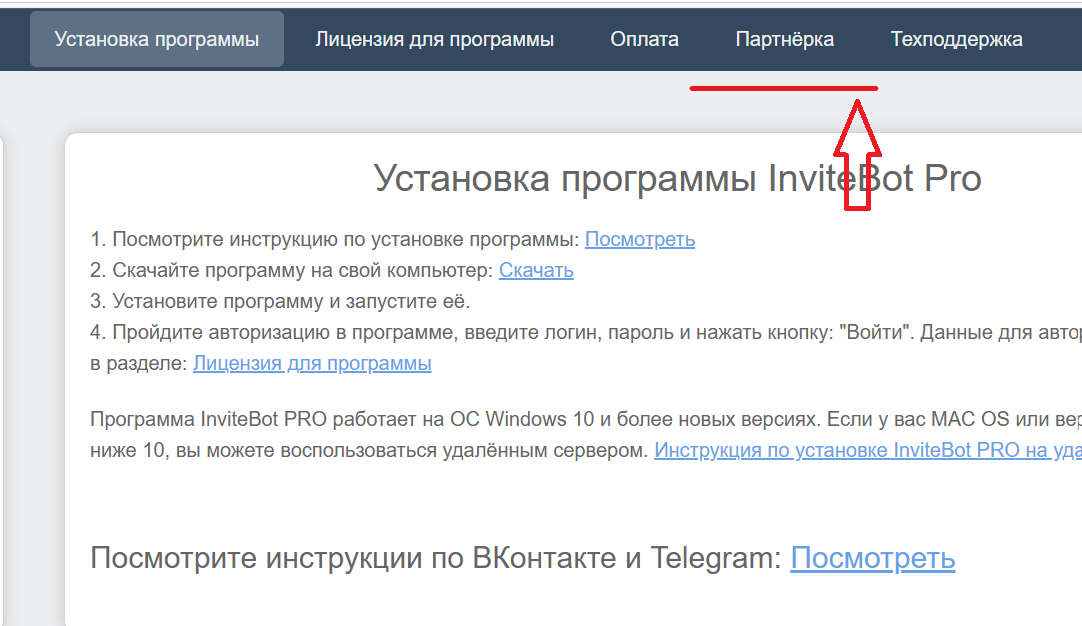The width and height of the screenshot is (1082, 626).
Task: Click the Посмотреть link for installation instructions
Action: (x=640, y=239)
